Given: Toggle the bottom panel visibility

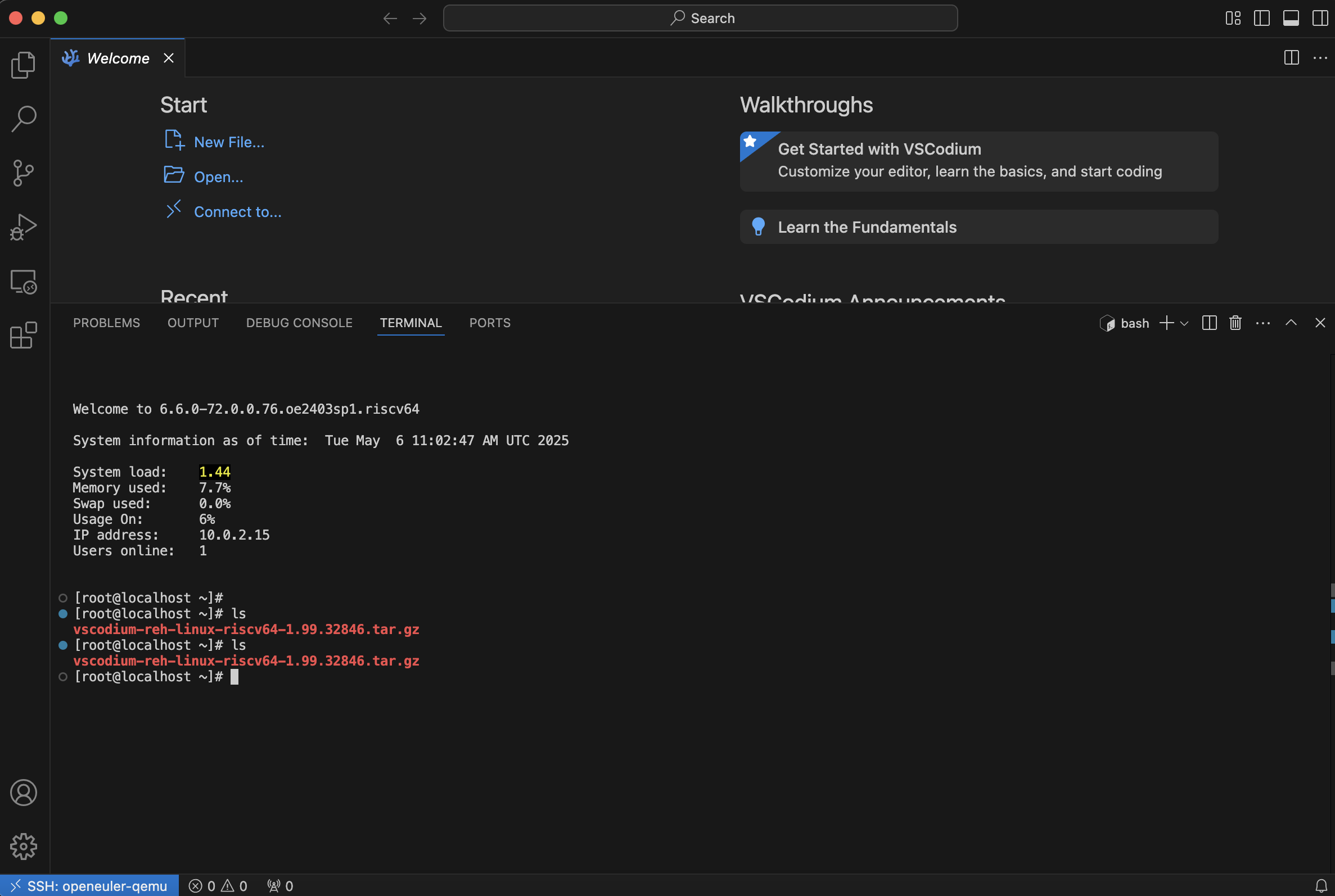Looking at the screenshot, I should point(1291,19).
